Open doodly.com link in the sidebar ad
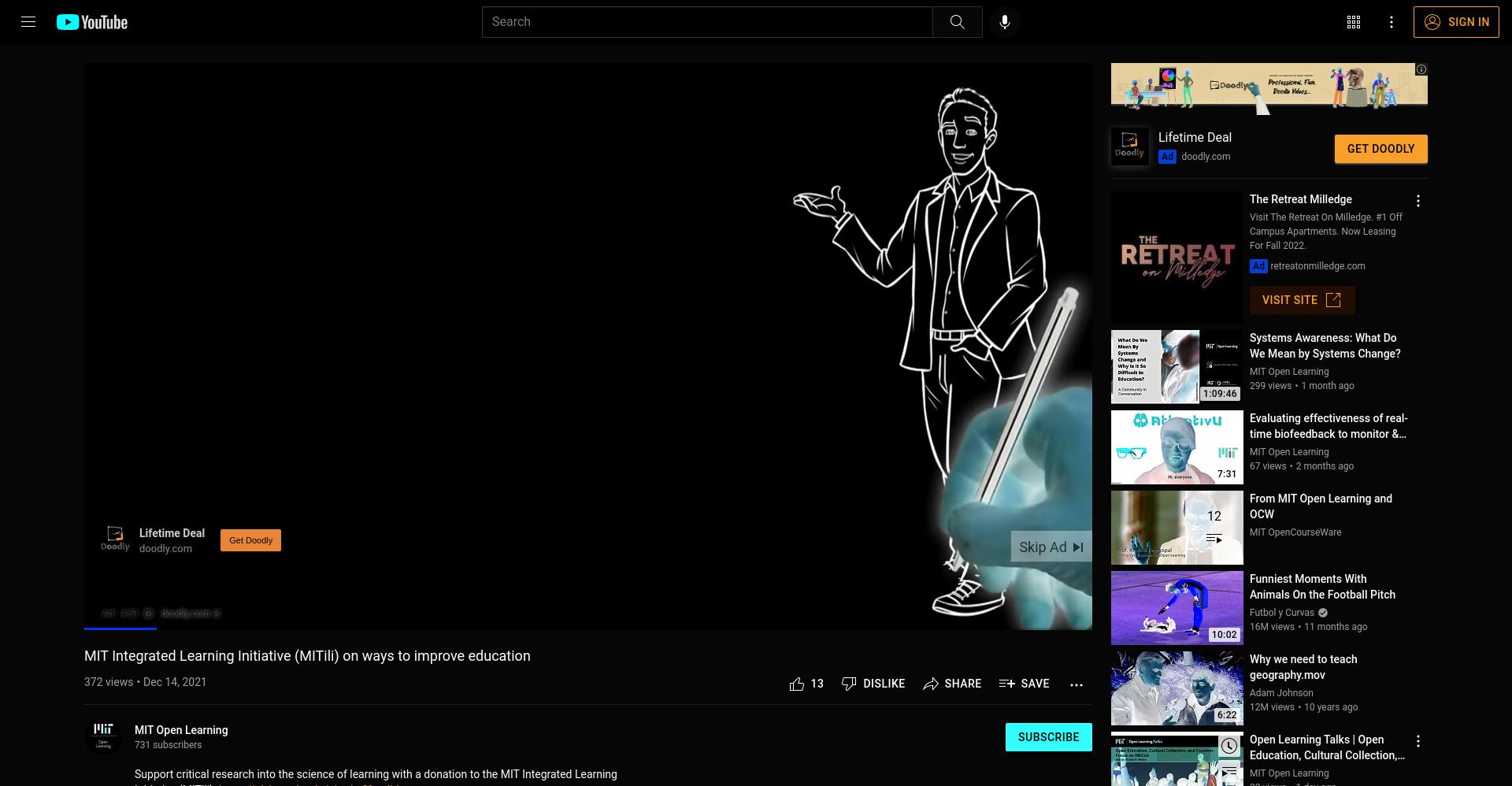Screen dimensions: 1512x786 1206,157
